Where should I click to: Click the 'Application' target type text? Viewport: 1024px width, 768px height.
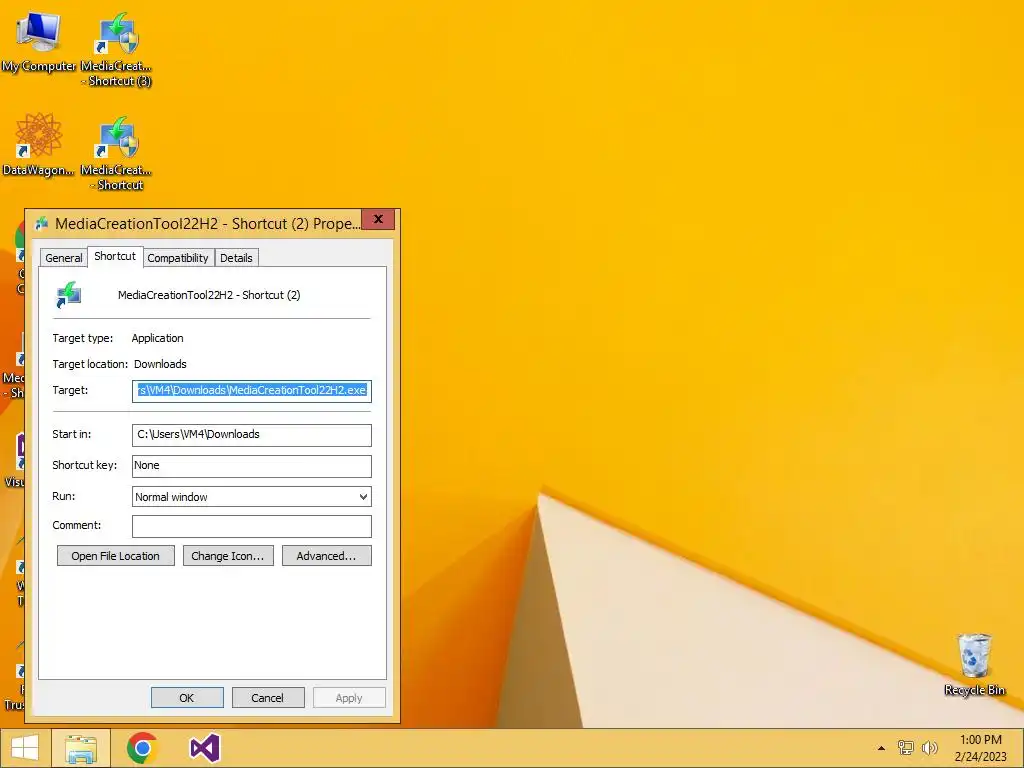coord(157,338)
